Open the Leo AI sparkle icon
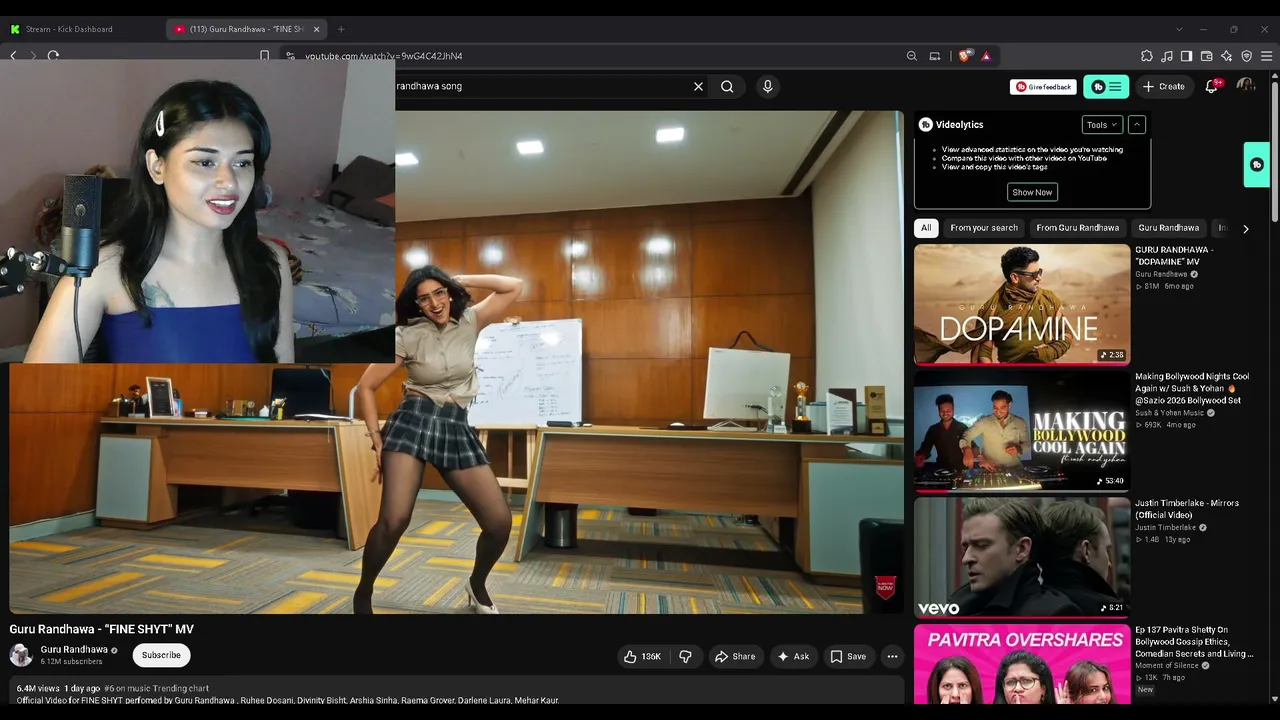The width and height of the screenshot is (1280, 720). [1226, 56]
